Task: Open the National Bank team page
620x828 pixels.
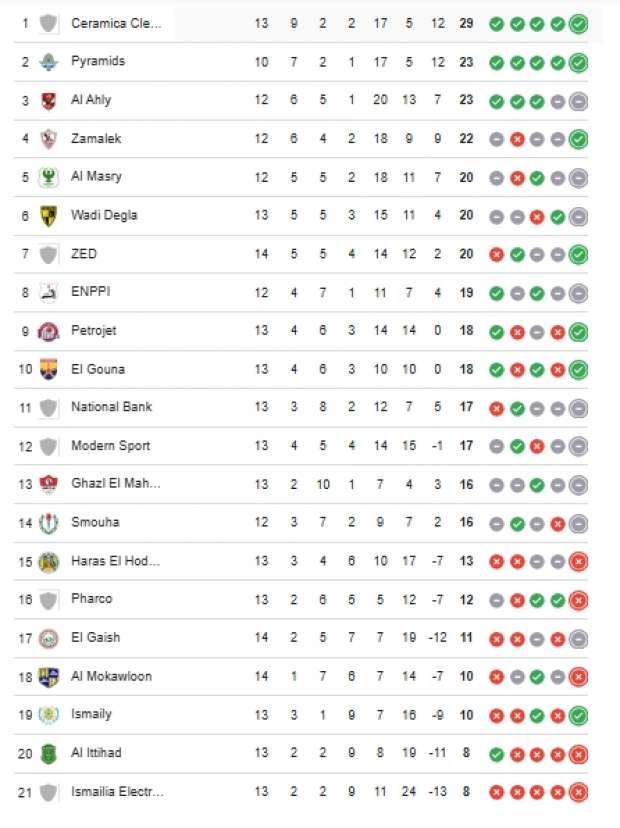Action: (x=111, y=407)
